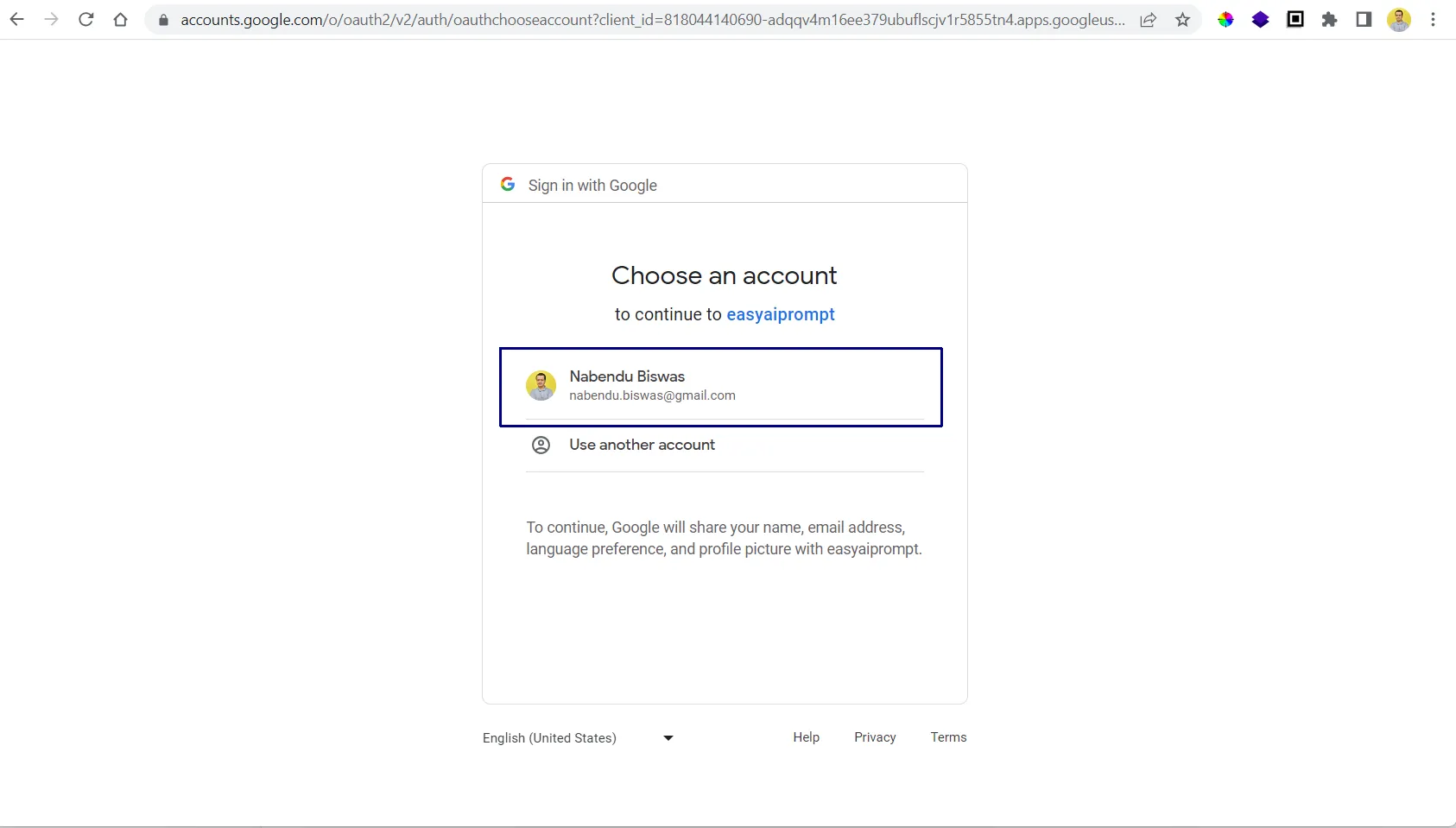Bookmark this page with the star icon
Screen dimensions: 1456x828
(x=1183, y=19)
